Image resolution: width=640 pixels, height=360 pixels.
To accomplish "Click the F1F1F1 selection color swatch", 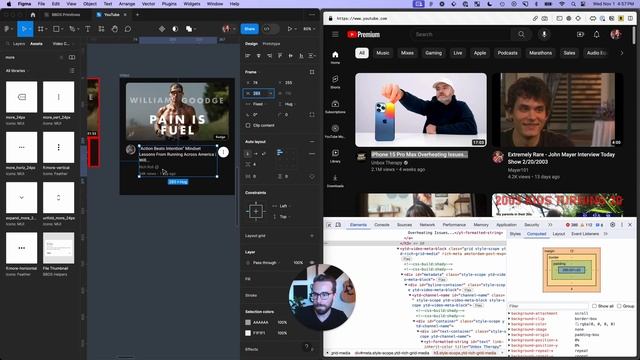I will click(x=248, y=333).
